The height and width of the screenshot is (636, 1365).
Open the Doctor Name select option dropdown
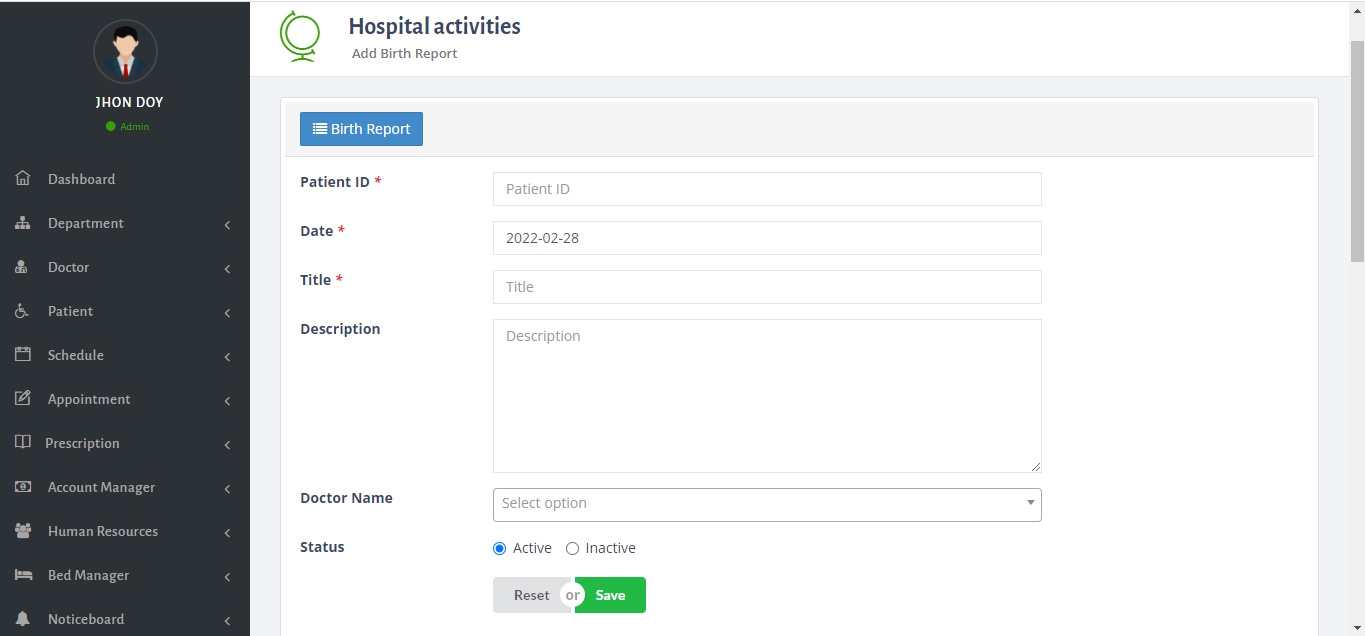[766, 505]
